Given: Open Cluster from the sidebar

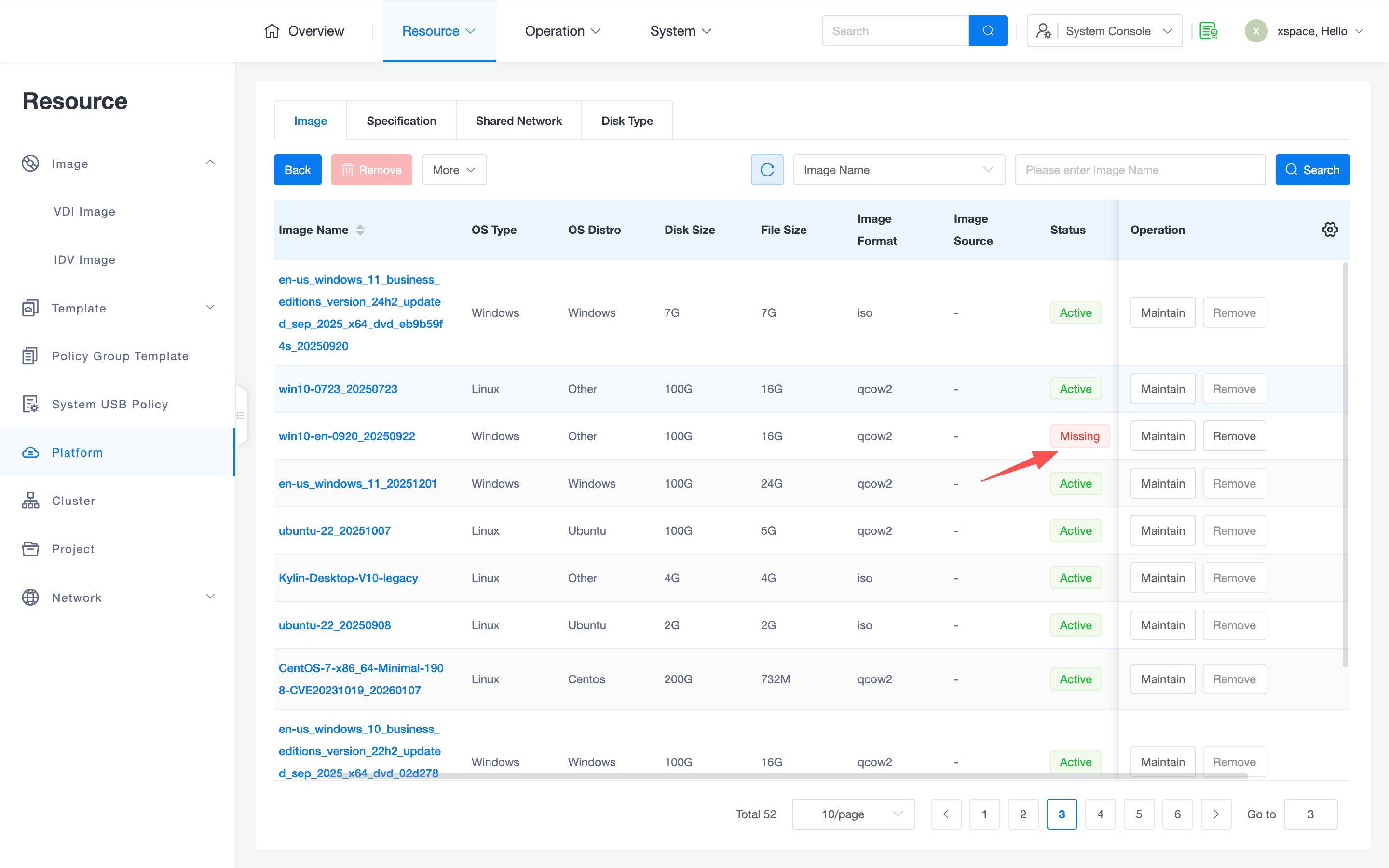Looking at the screenshot, I should (73, 501).
